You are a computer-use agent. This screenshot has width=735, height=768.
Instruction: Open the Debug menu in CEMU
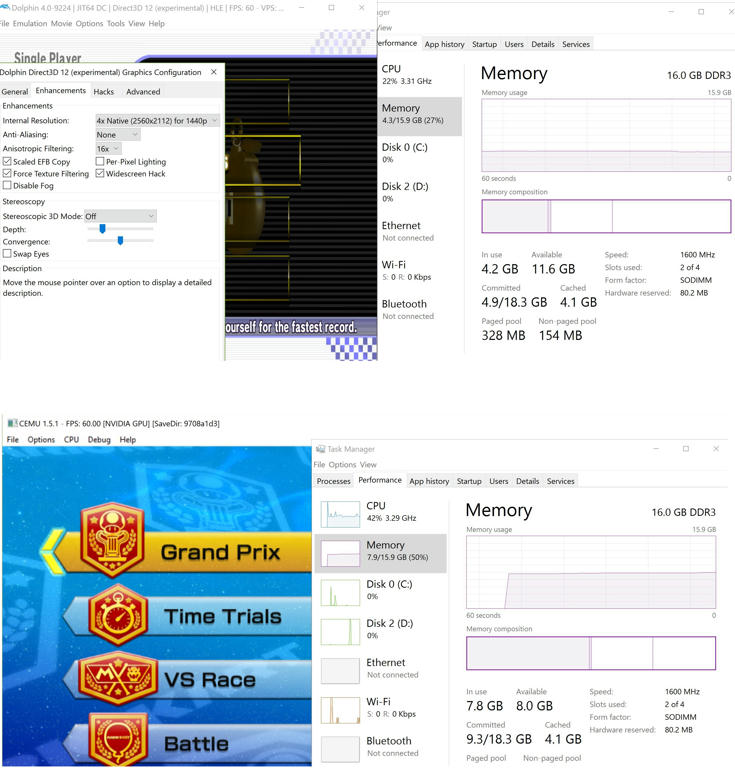pos(99,440)
